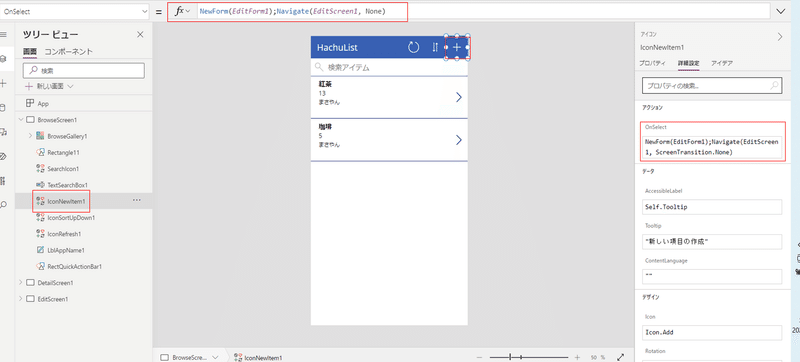
Task: Click the search magnifier icon on canvas
Action: [x=319, y=67]
